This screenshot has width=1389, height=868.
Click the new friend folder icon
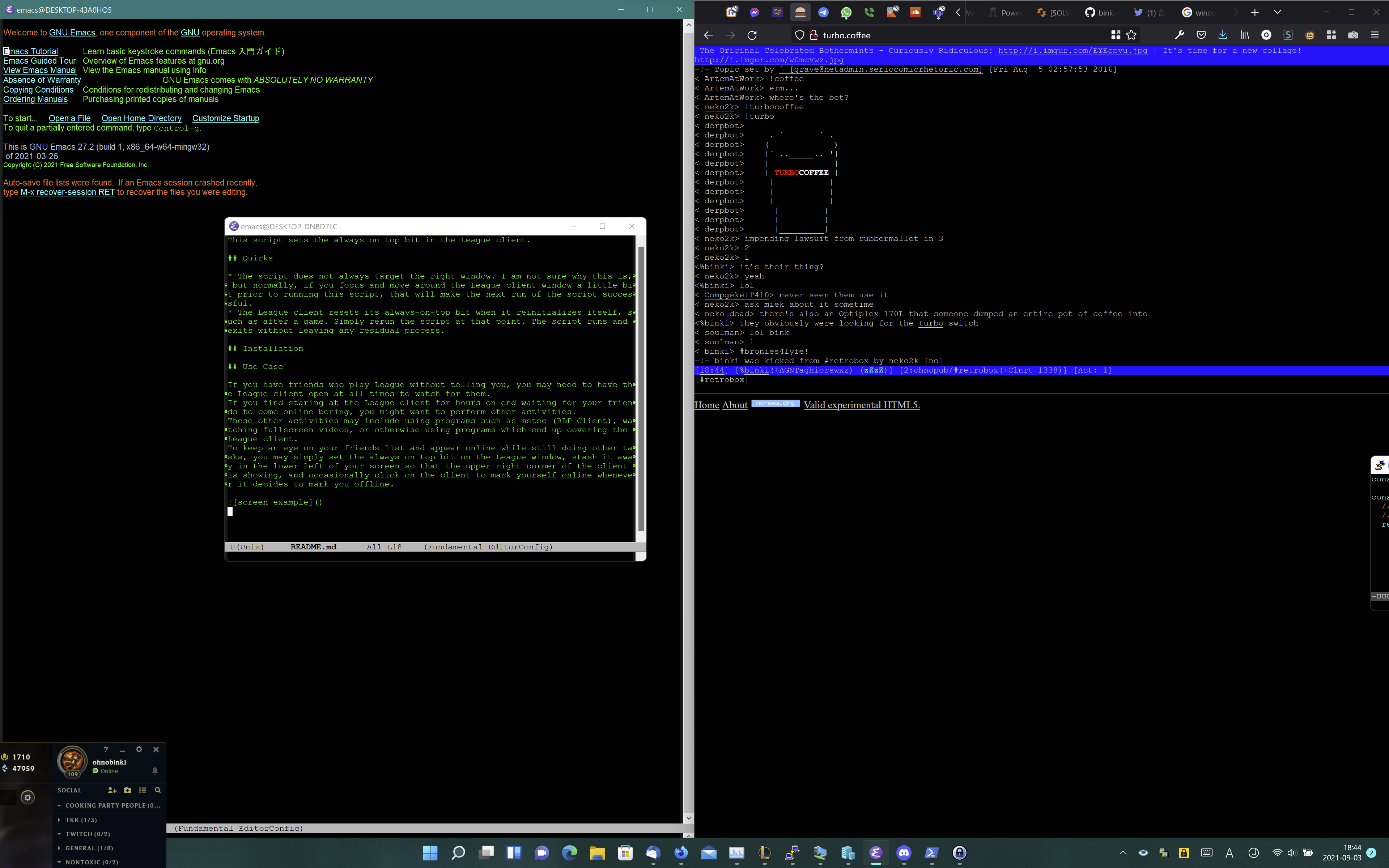(x=127, y=790)
